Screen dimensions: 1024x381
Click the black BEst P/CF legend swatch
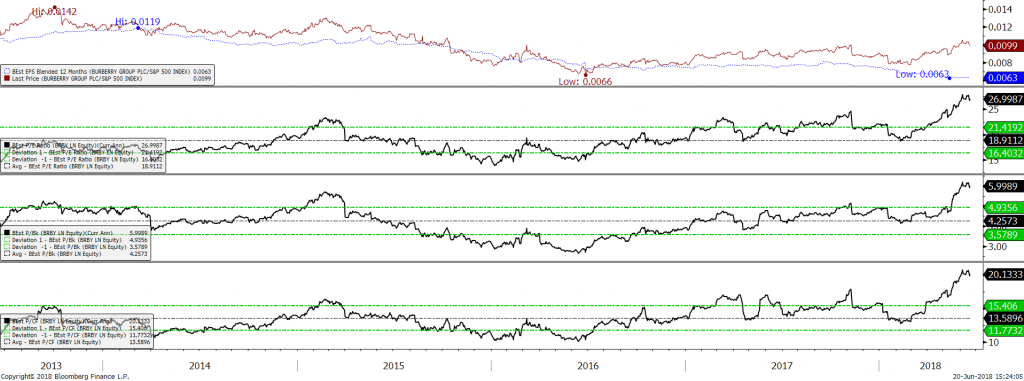pyautogui.click(x=7, y=321)
